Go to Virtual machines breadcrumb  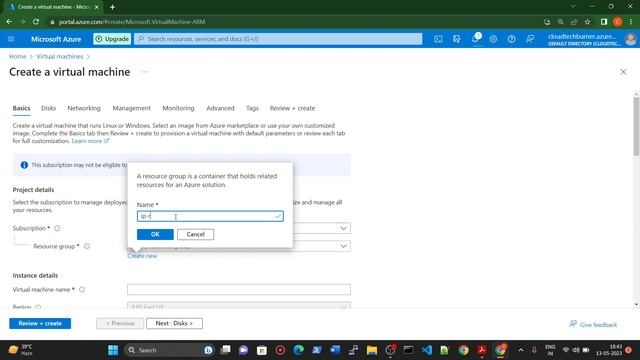coord(60,56)
